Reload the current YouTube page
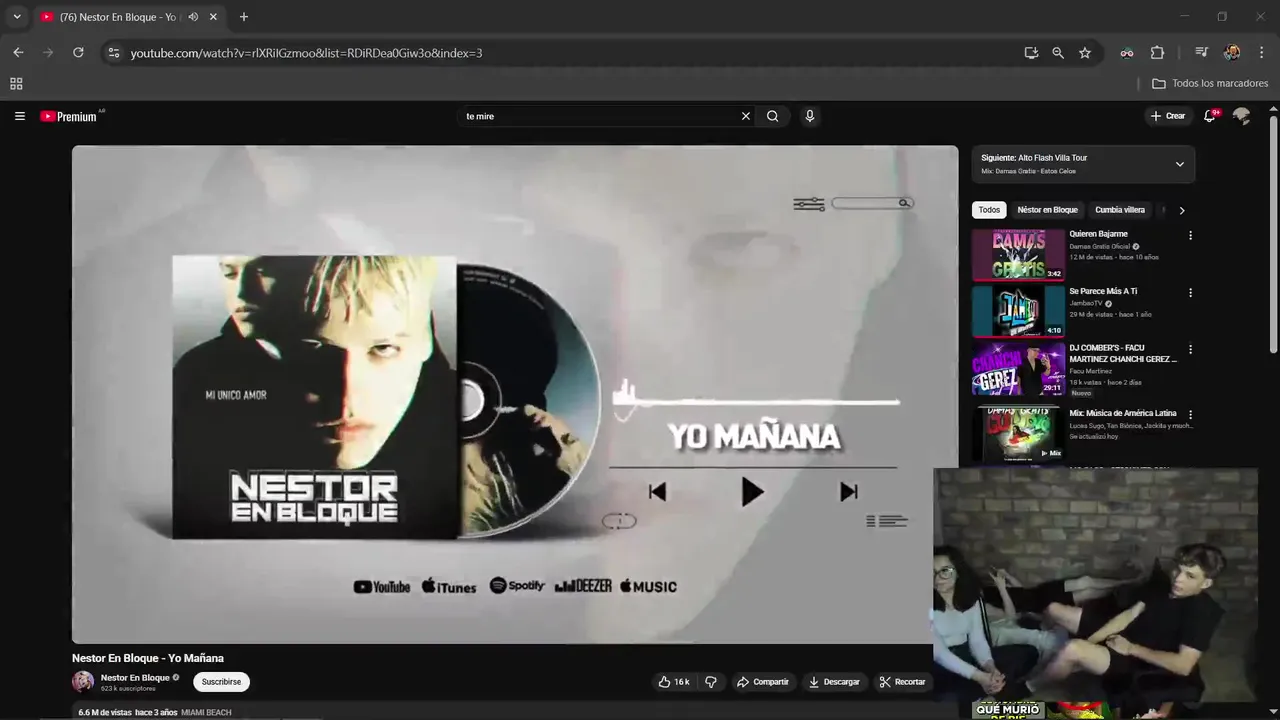Screen dimensions: 1280x720 (x=78, y=53)
